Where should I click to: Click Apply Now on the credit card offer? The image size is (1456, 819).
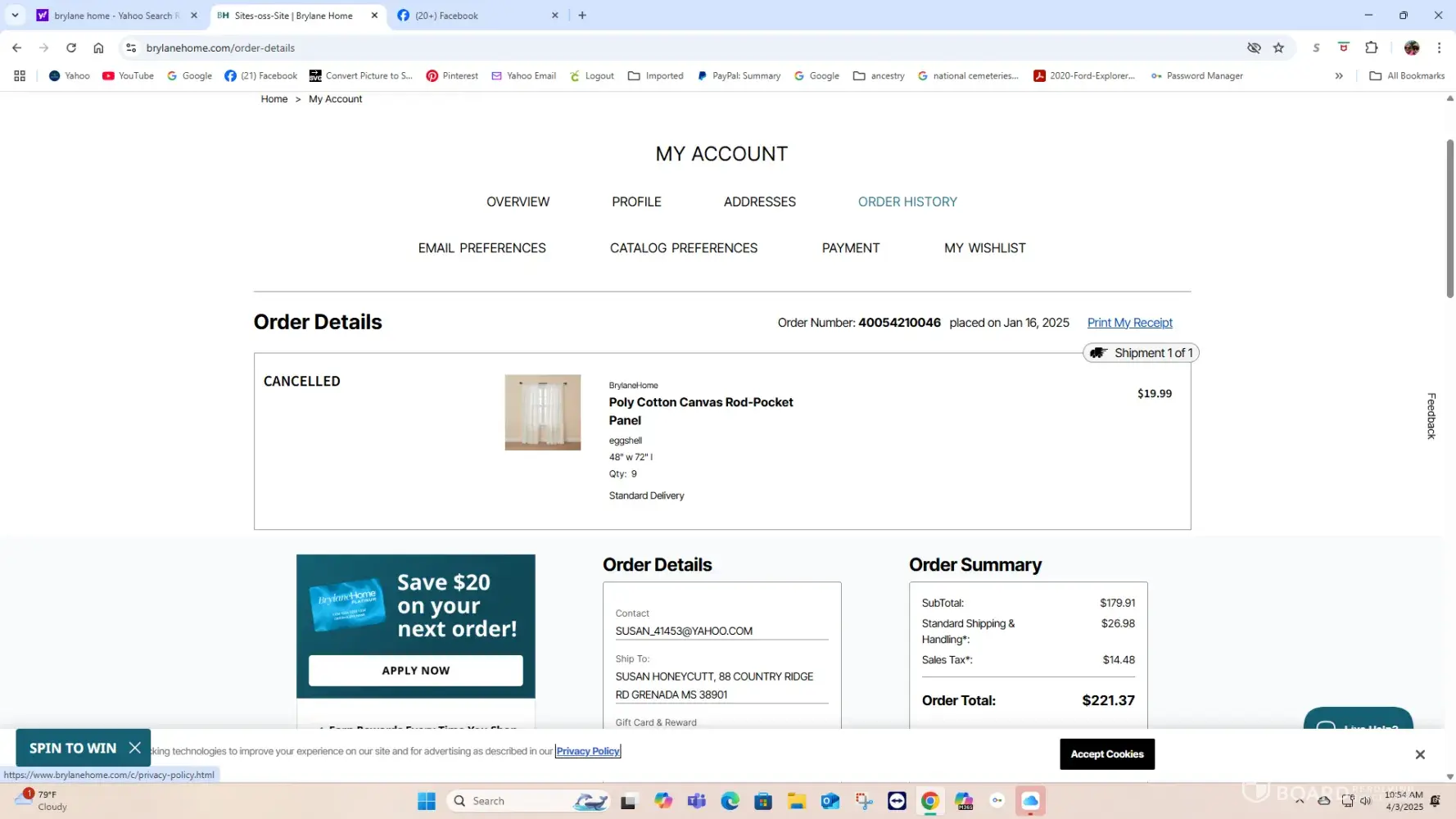click(x=415, y=670)
